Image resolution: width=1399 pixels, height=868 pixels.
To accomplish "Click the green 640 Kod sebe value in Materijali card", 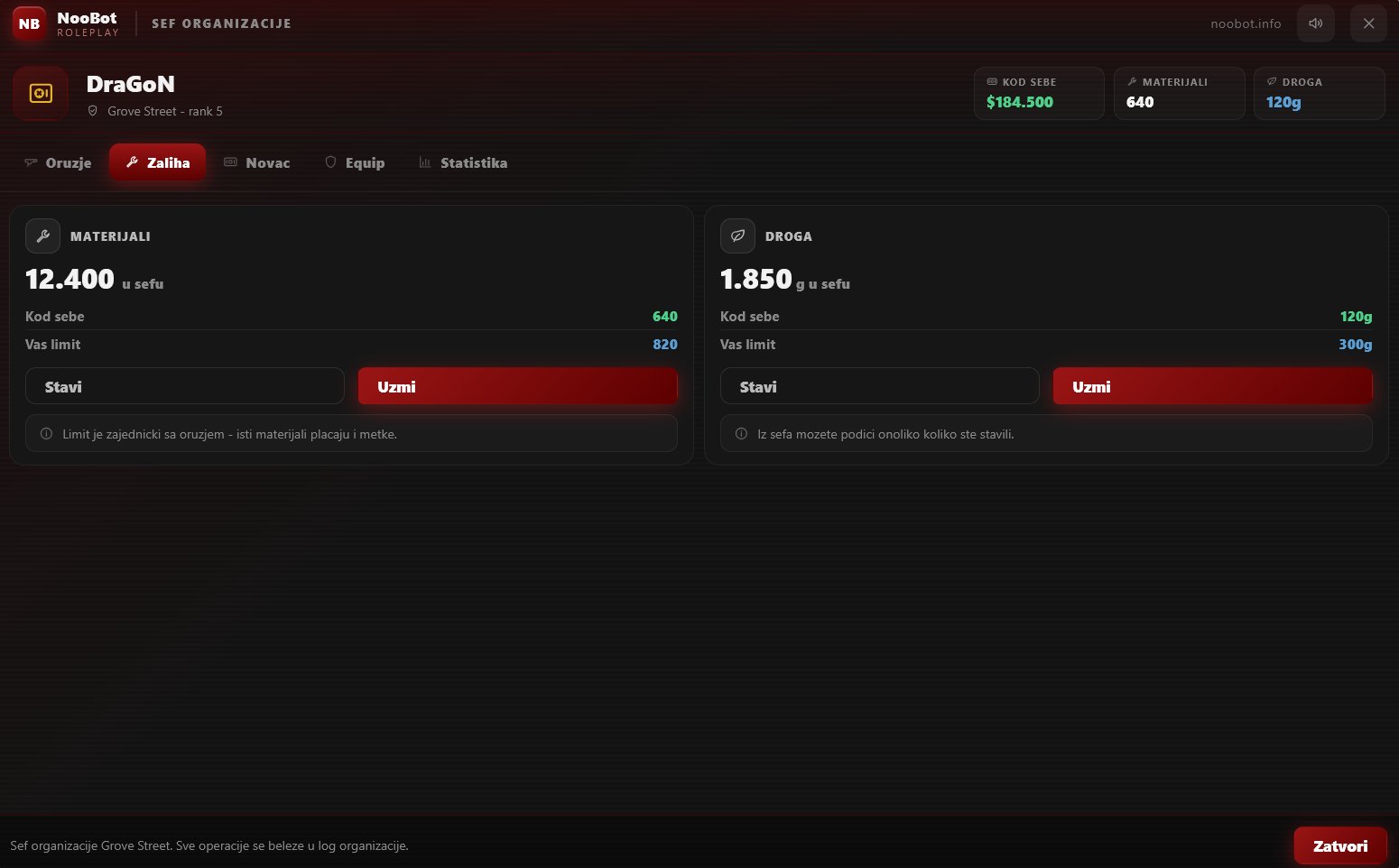I will click(x=665, y=316).
